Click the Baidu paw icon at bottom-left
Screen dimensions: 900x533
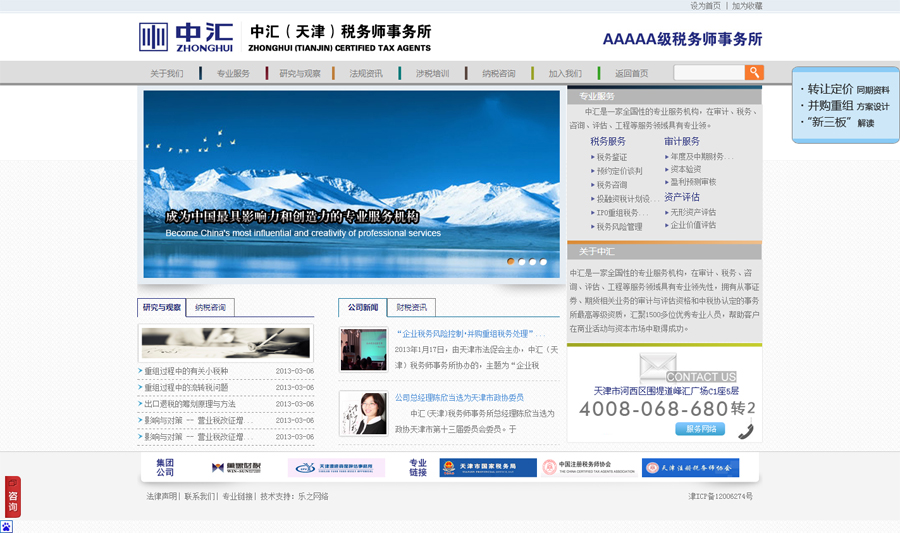coord(6,526)
